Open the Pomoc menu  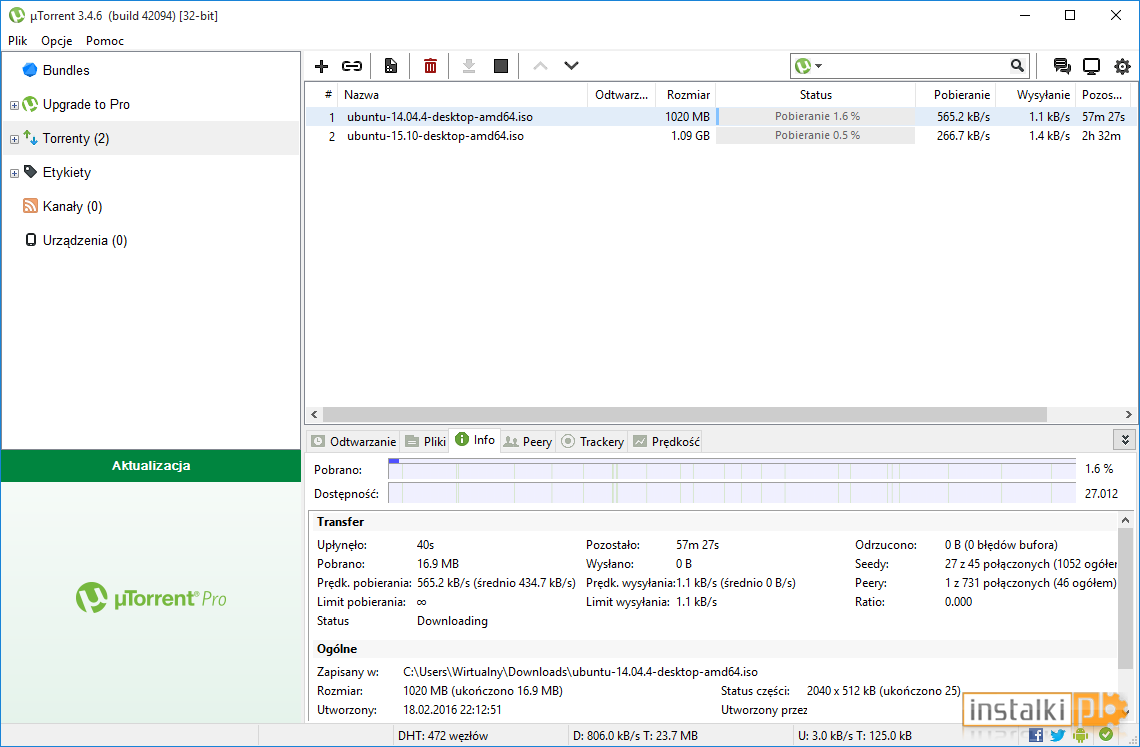tap(105, 41)
